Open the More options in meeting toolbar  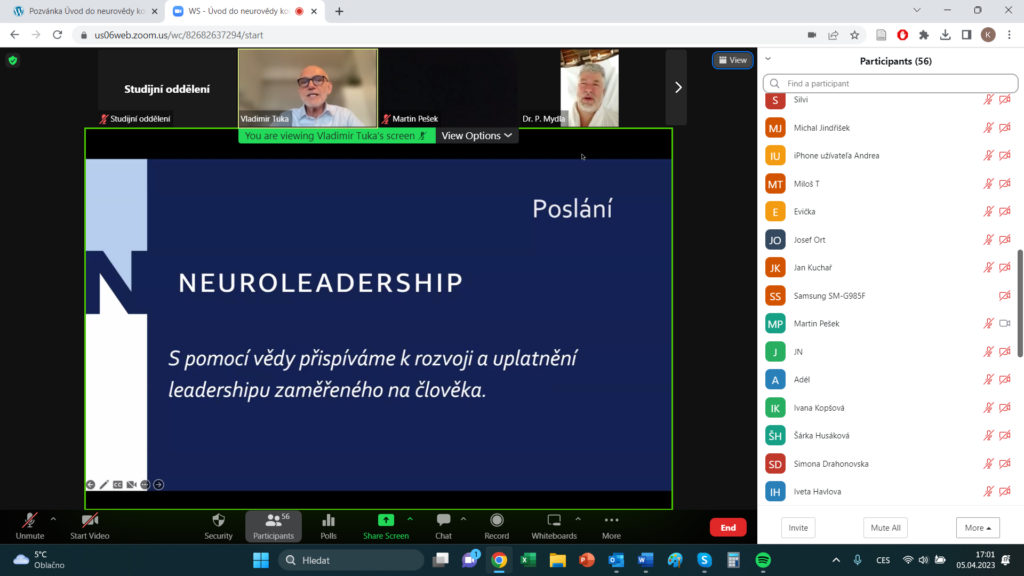click(611, 526)
